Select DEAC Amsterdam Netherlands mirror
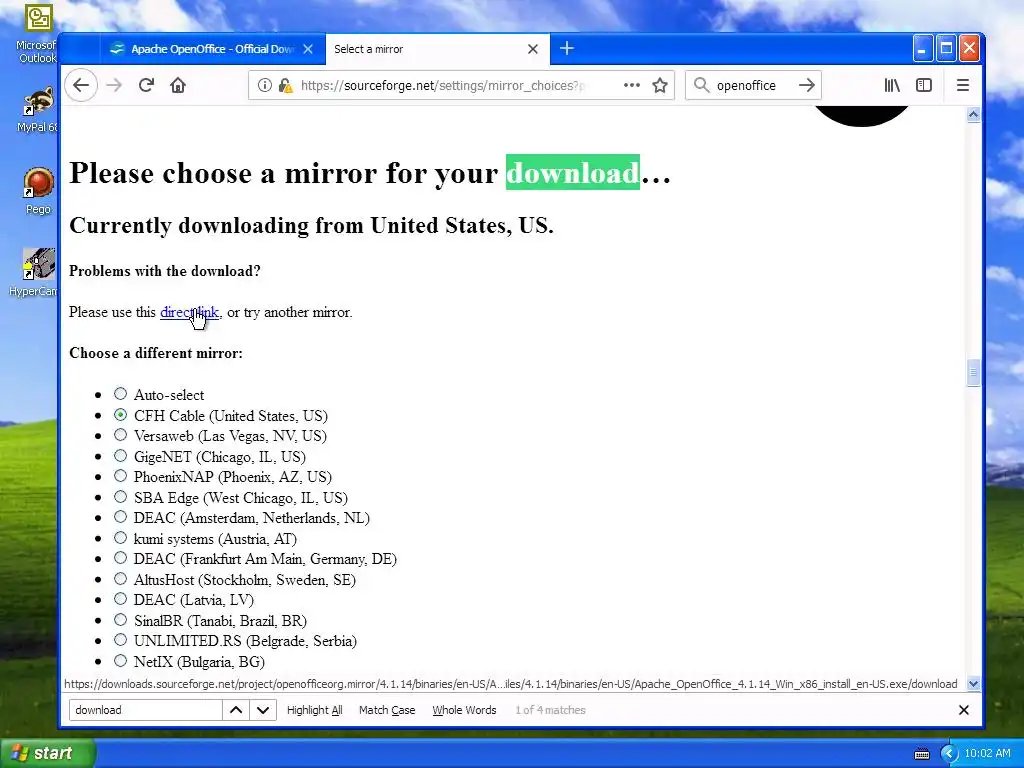The image size is (1024, 768). point(120,517)
